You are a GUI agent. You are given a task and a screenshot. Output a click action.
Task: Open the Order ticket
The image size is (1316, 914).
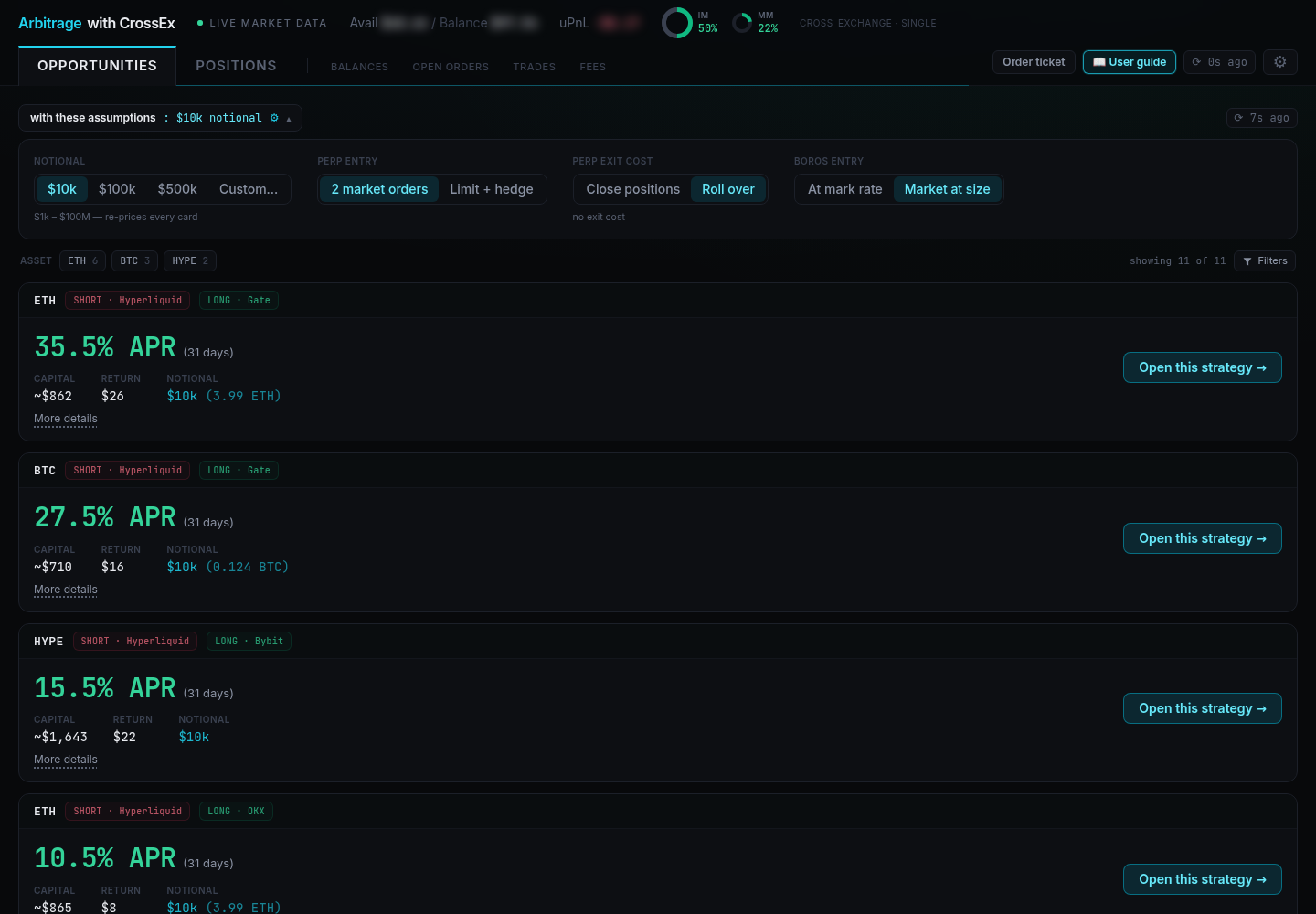[1034, 62]
